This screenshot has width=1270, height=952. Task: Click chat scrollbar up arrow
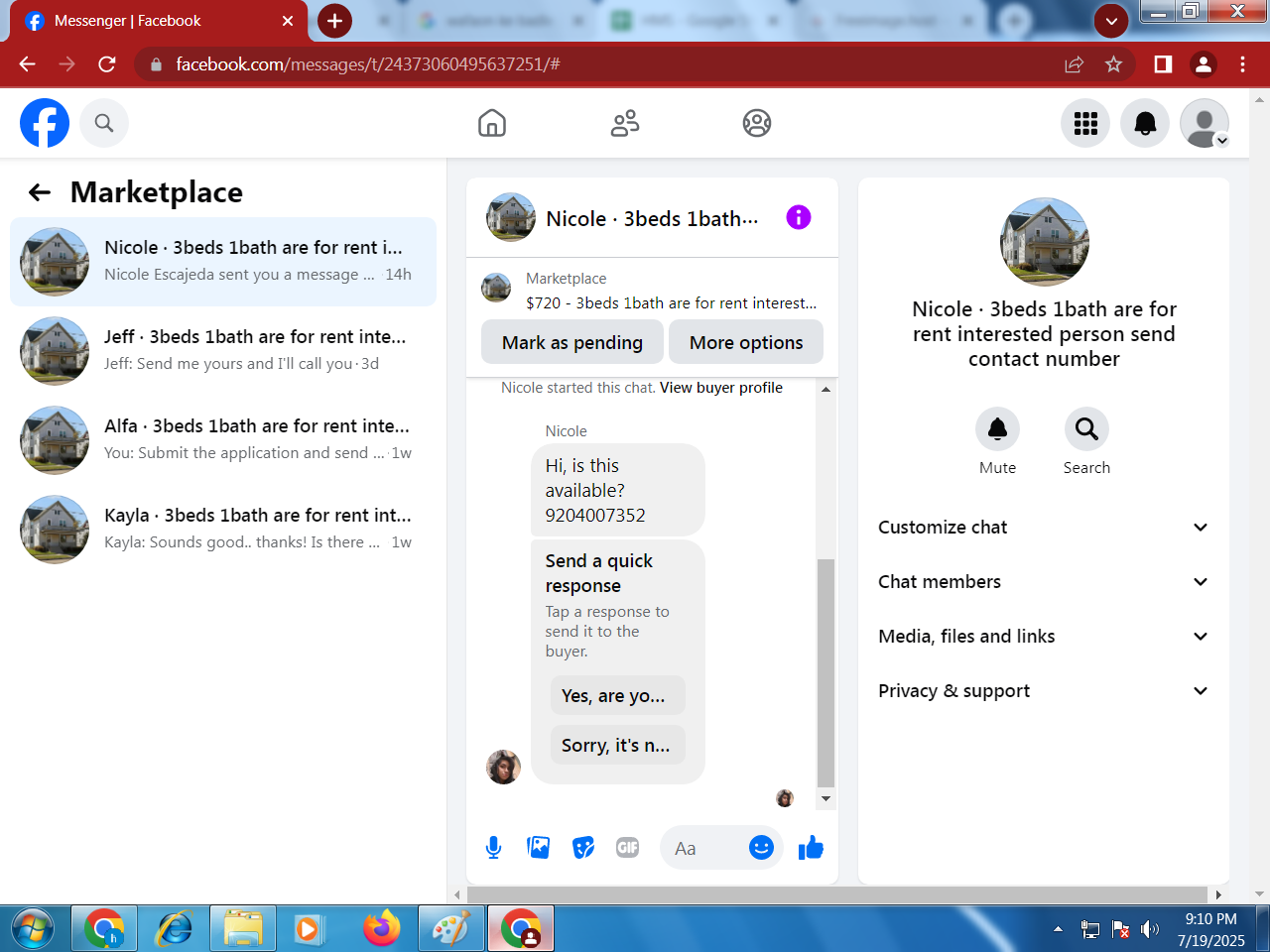pyautogui.click(x=825, y=389)
